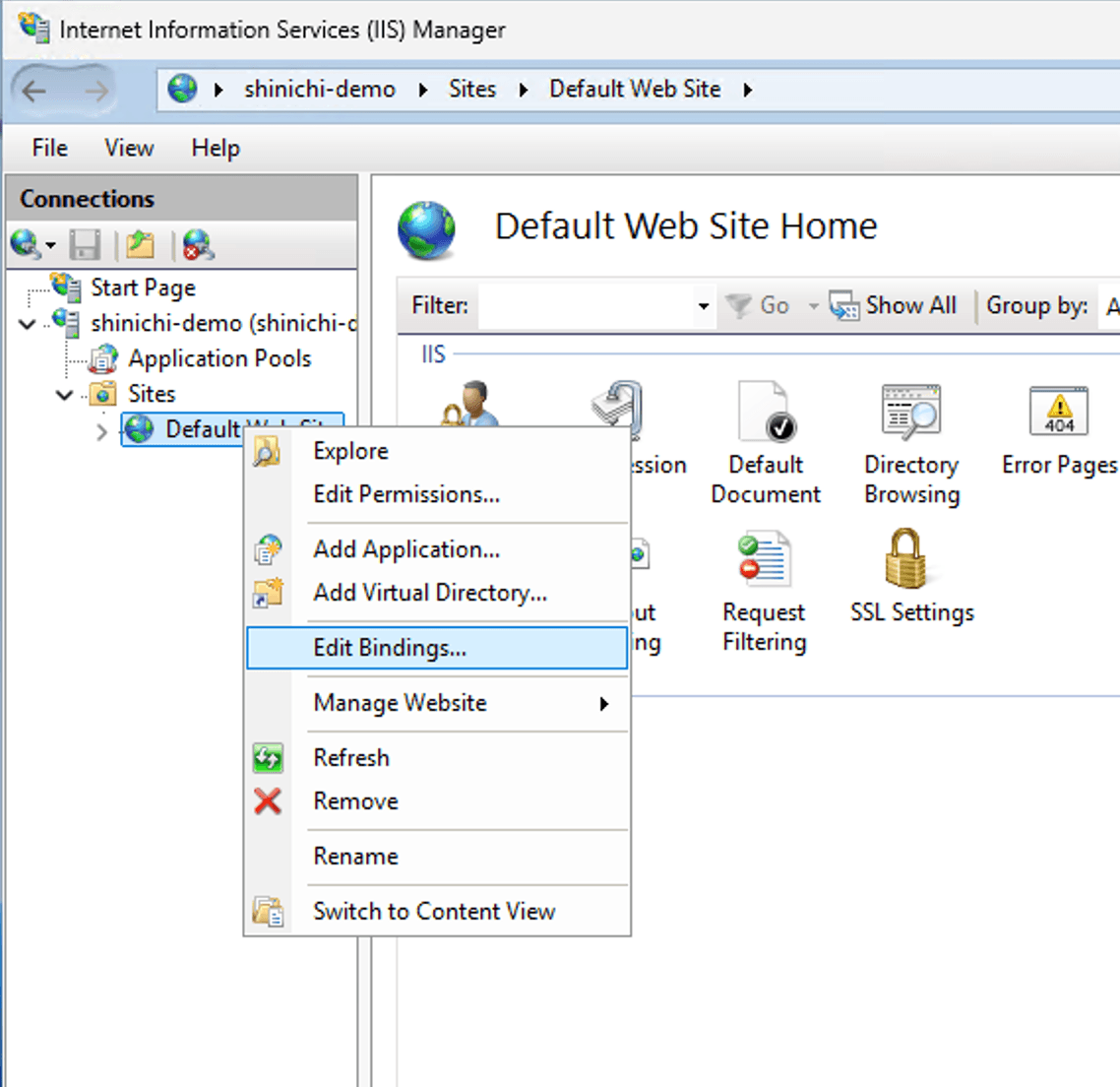
Task: Open the View menu
Action: tap(129, 148)
